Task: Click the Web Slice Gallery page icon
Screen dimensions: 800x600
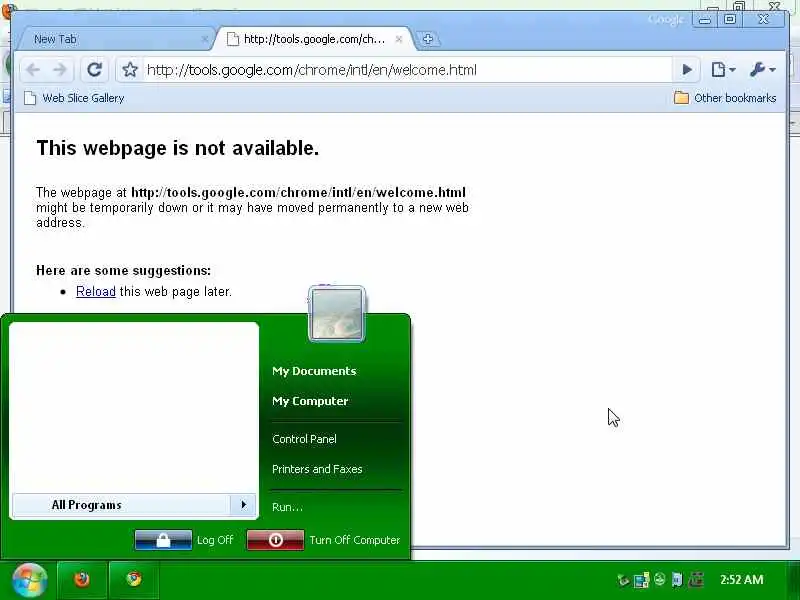Action: point(30,98)
